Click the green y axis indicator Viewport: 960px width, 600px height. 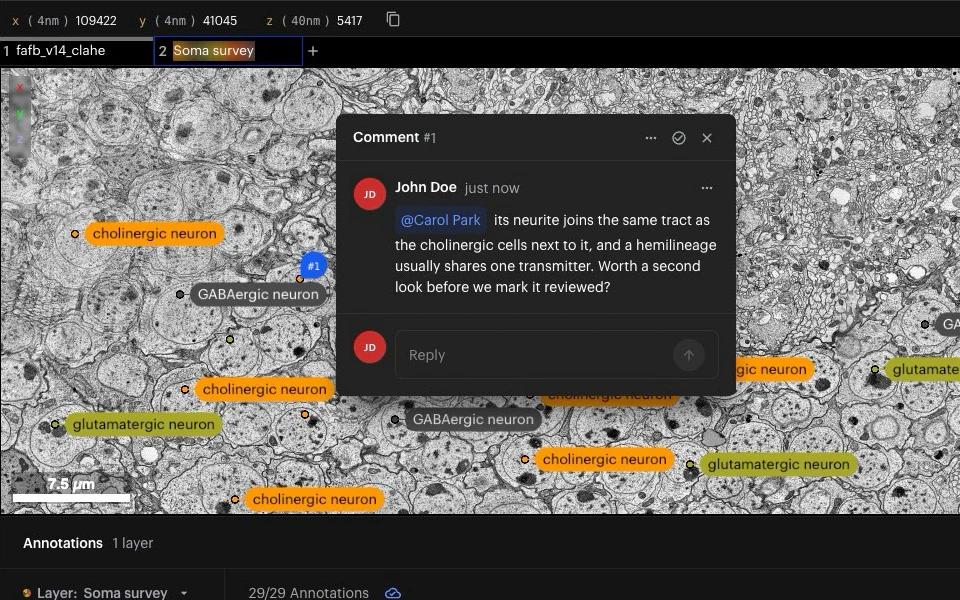(20, 114)
